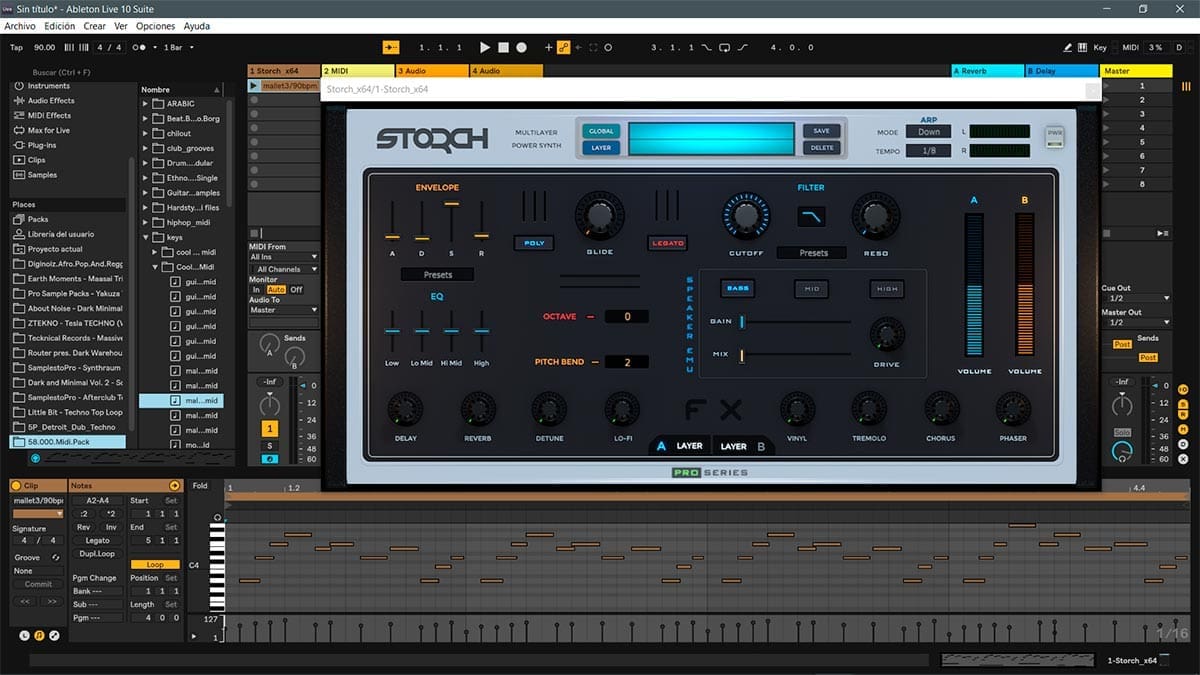Open the MIDI Effects browser category
The image size is (1200, 675).
click(x=49, y=116)
